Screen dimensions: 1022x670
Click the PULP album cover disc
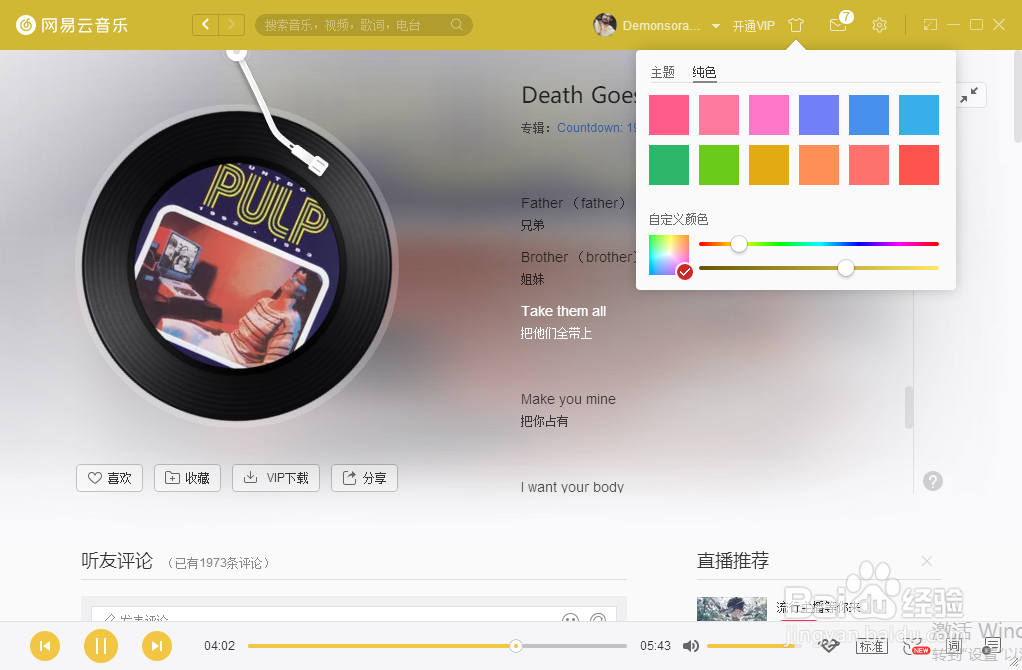[x=237, y=266]
